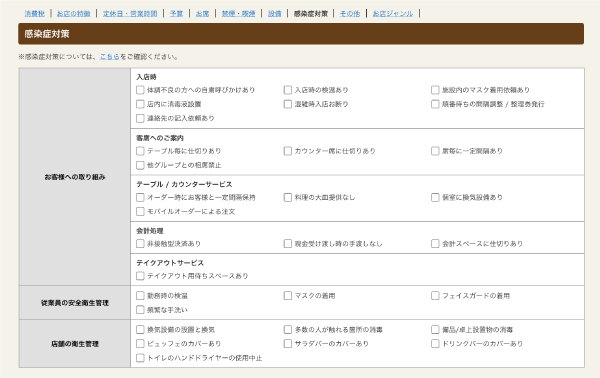Enable カウンター席に仕切りあり
The height and width of the screenshot is (378, 600).
(288, 151)
